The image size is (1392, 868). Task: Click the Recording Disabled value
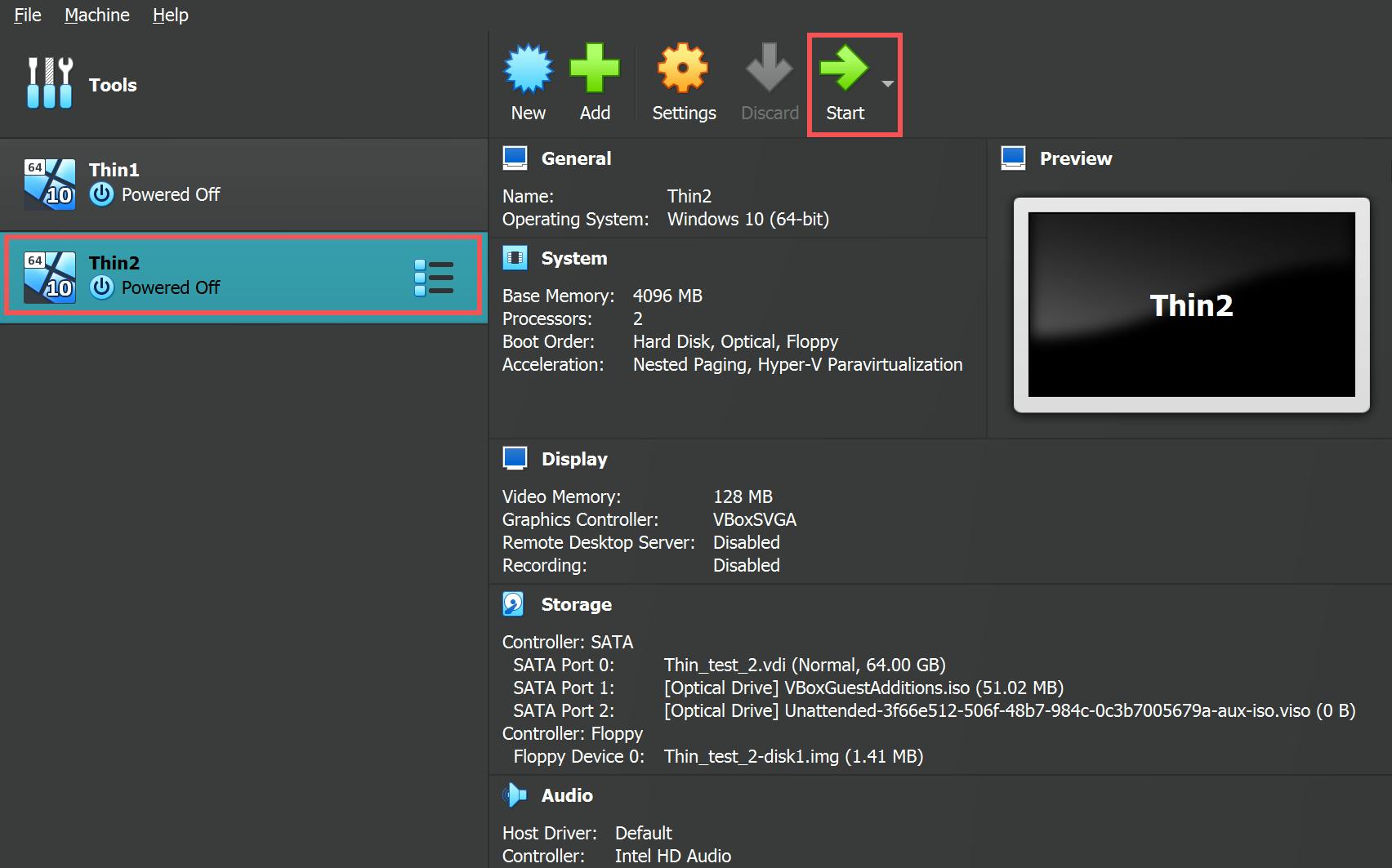click(x=746, y=565)
